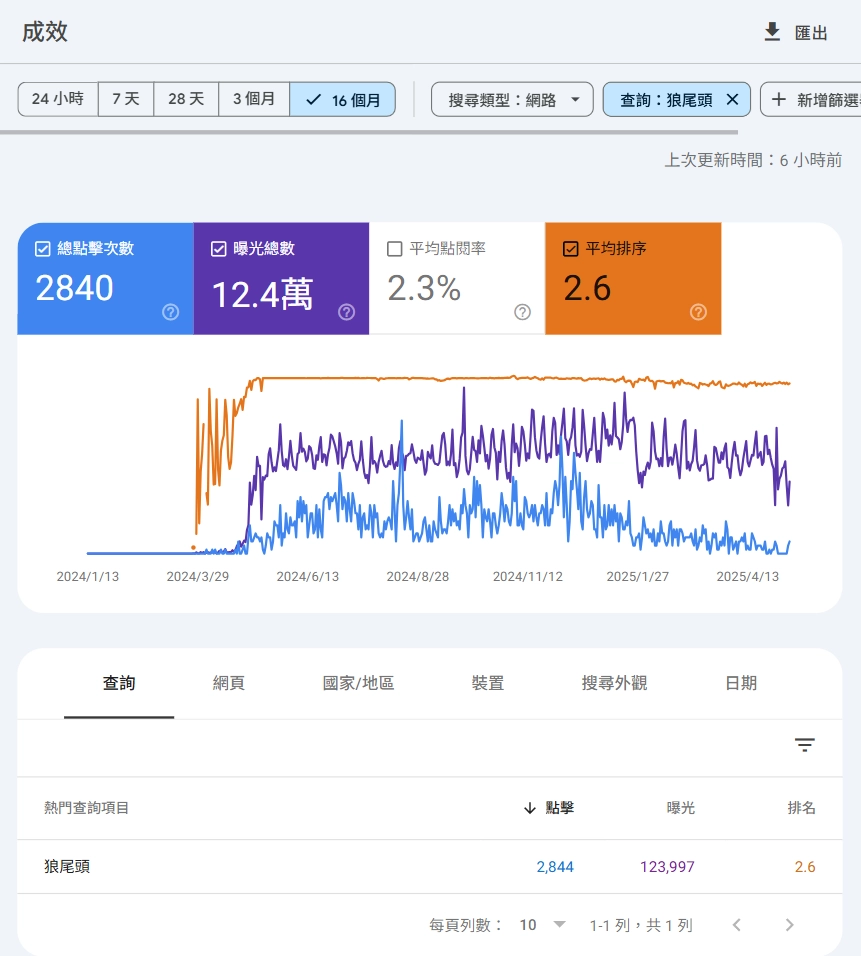Open the 狼尾頭 query row

pos(430,866)
